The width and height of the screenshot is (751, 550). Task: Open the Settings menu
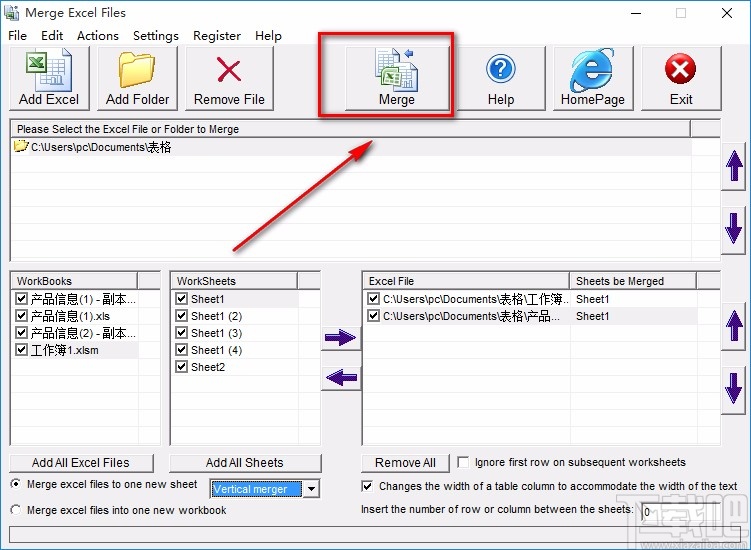[x=156, y=36]
